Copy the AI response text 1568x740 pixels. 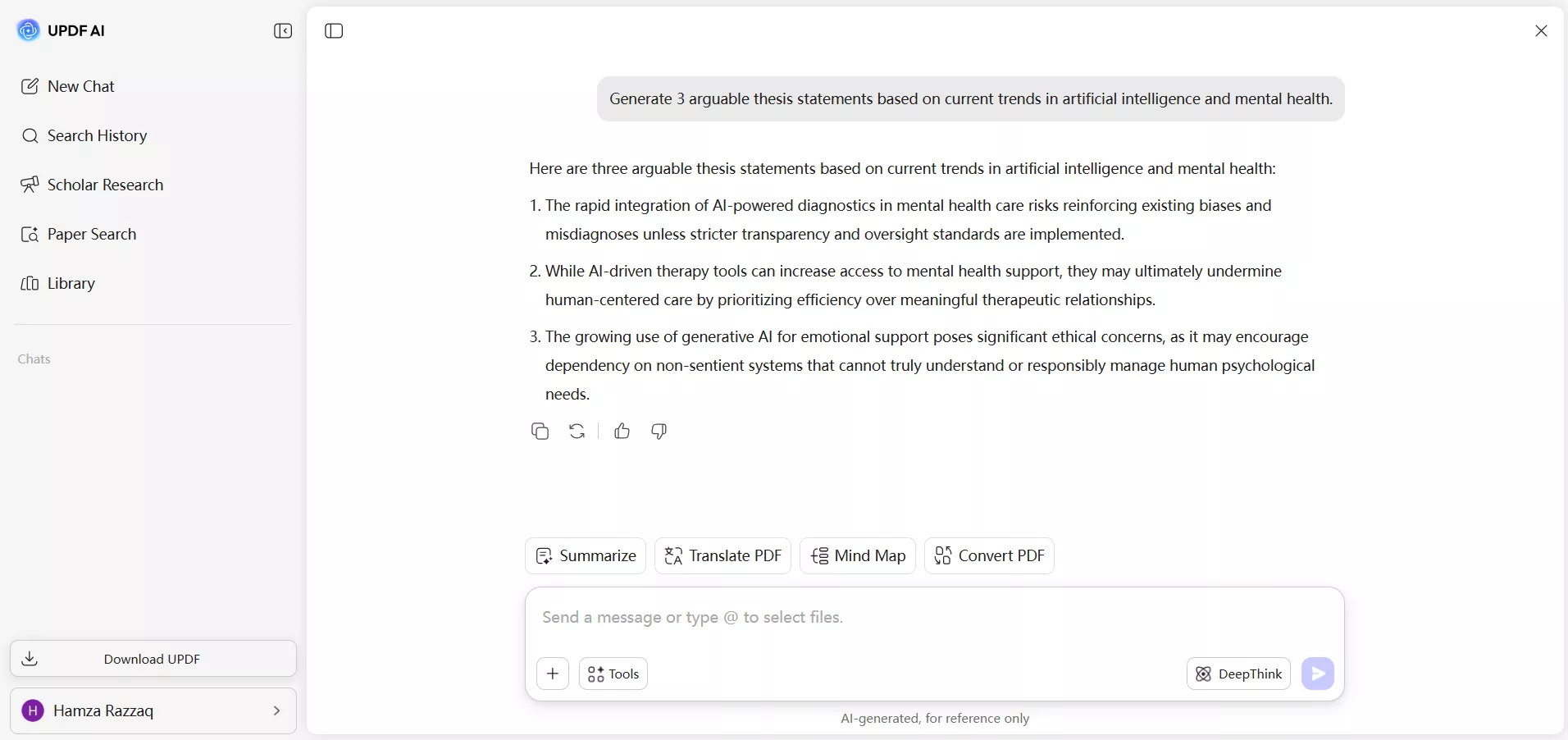click(x=540, y=432)
